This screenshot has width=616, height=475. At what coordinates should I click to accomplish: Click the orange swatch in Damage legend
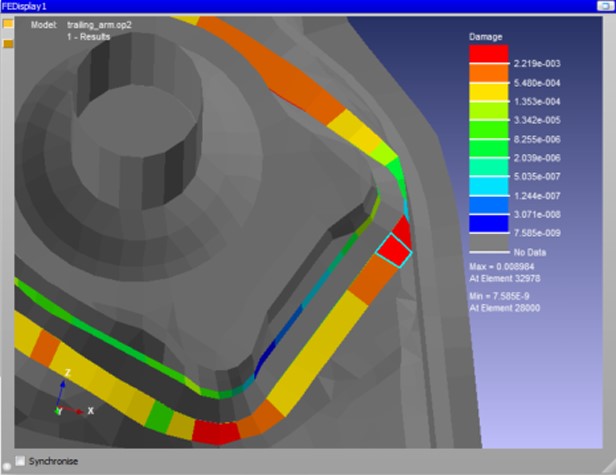489,73
